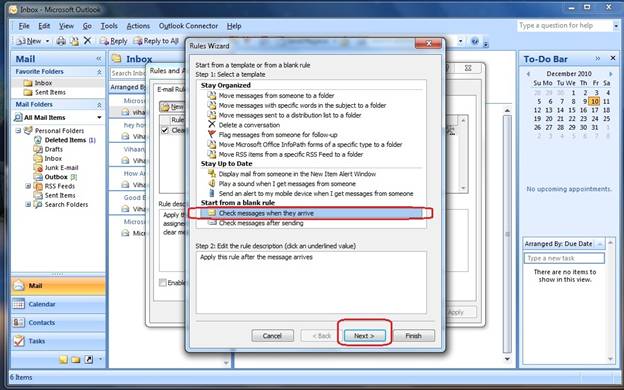Open the New button dropdown arrow

click(x=47, y=41)
